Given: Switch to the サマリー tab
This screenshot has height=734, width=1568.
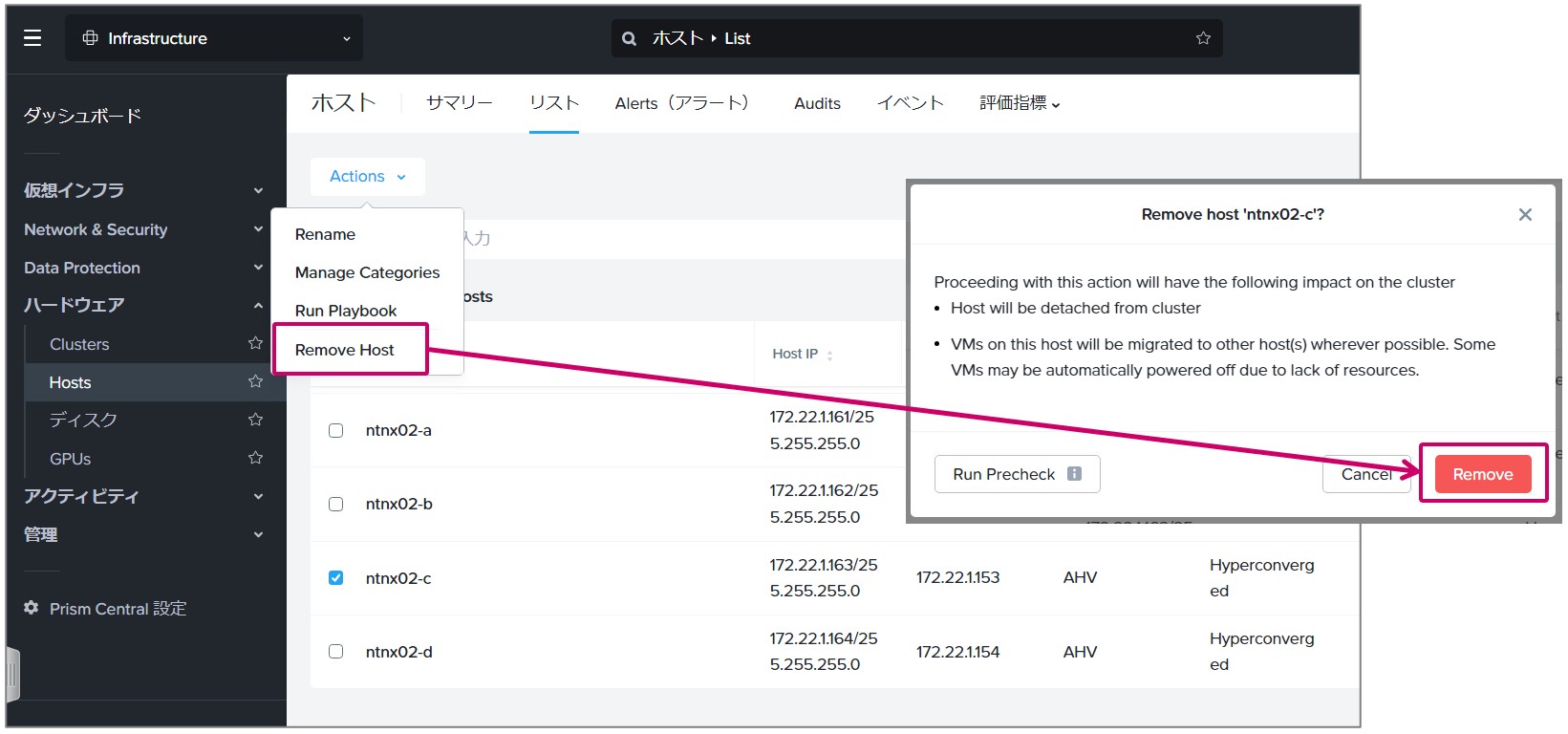Looking at the screenshot, I should 460,103.
